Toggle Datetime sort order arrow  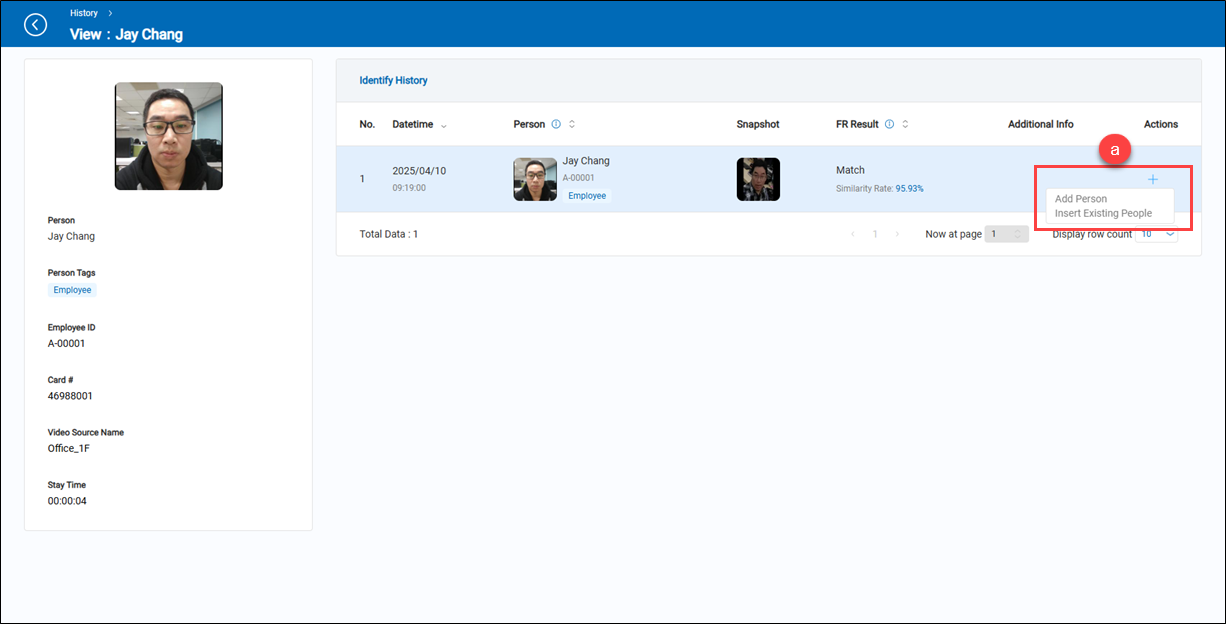[444, 126]
